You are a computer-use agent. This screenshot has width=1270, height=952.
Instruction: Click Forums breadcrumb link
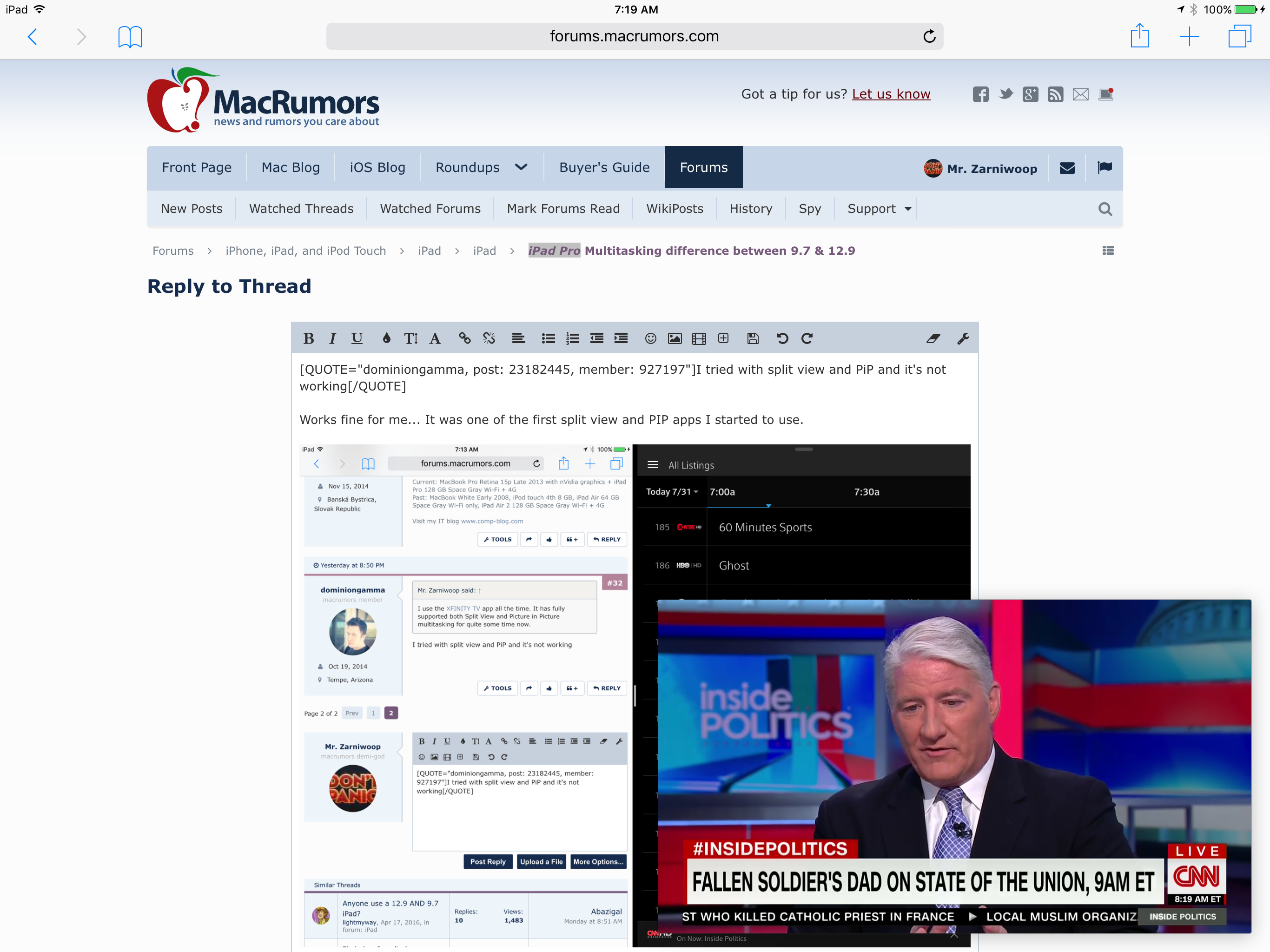173,251
